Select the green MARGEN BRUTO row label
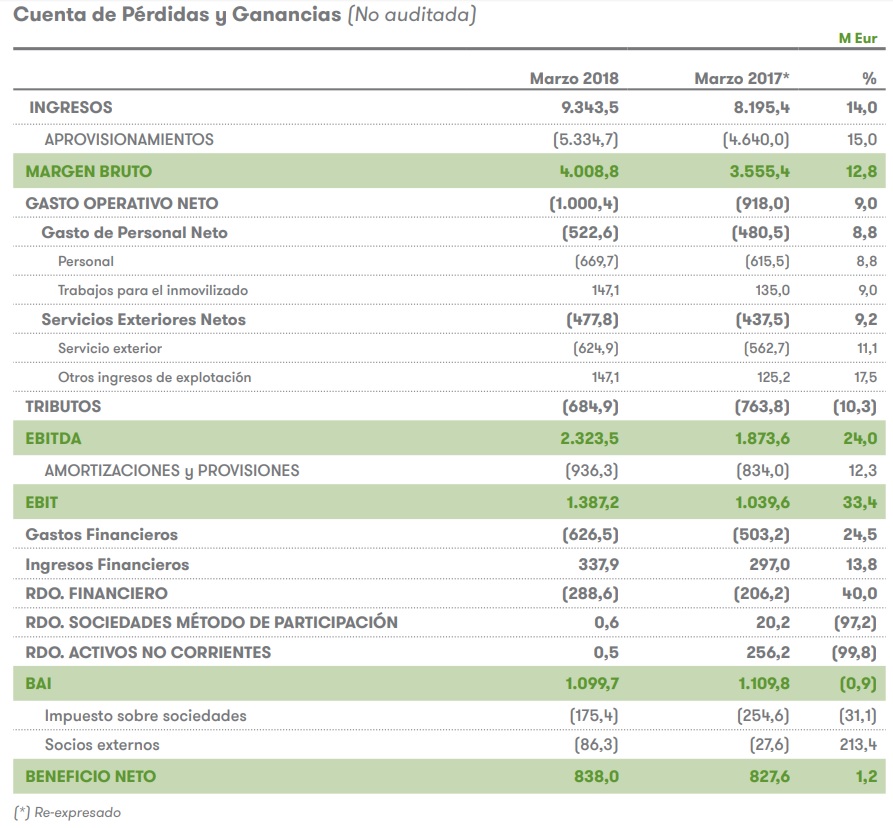Viewport: 893px width, 828px height. 89,171
